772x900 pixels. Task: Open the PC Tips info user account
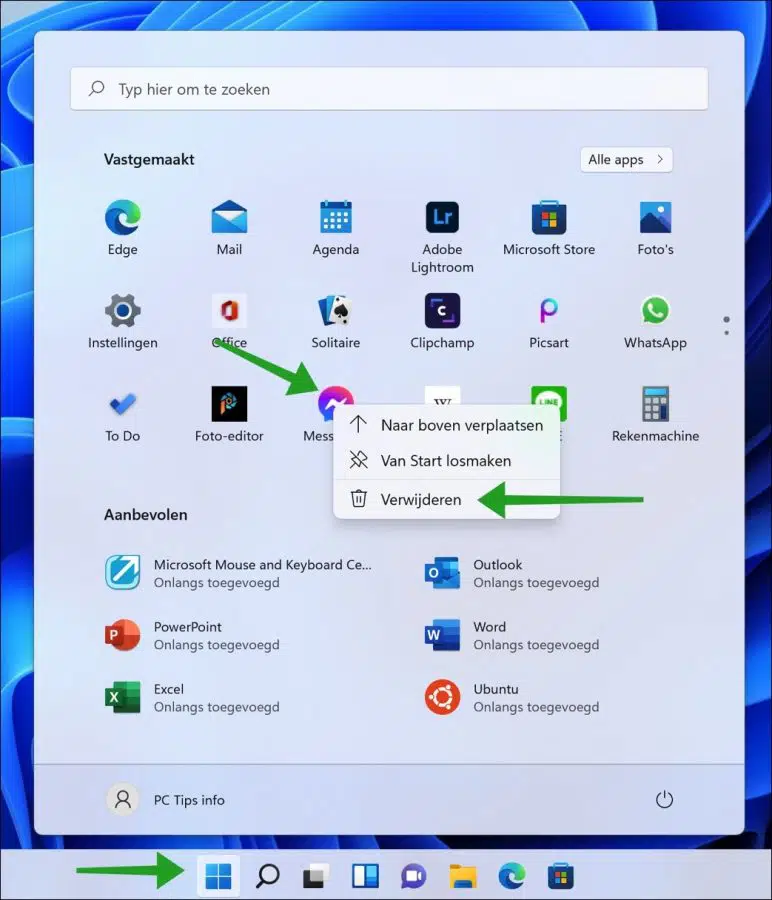(x=166, y=800)
